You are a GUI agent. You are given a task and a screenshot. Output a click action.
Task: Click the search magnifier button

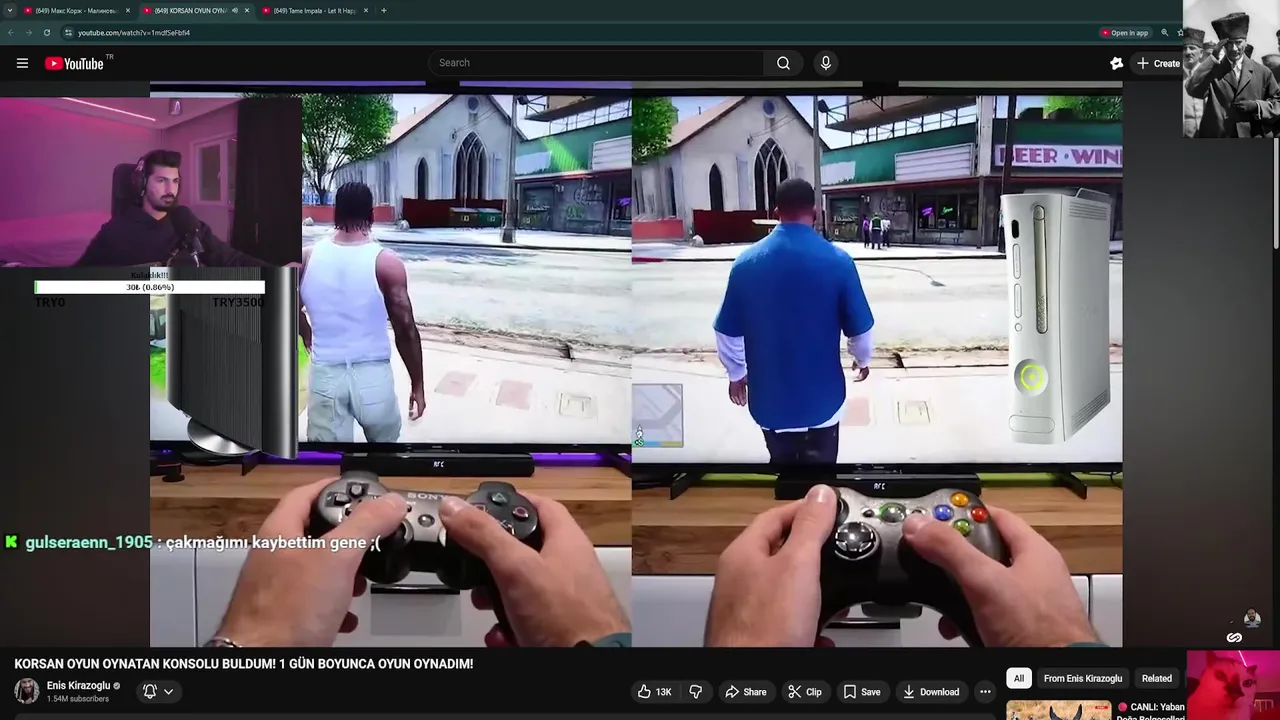783,63
